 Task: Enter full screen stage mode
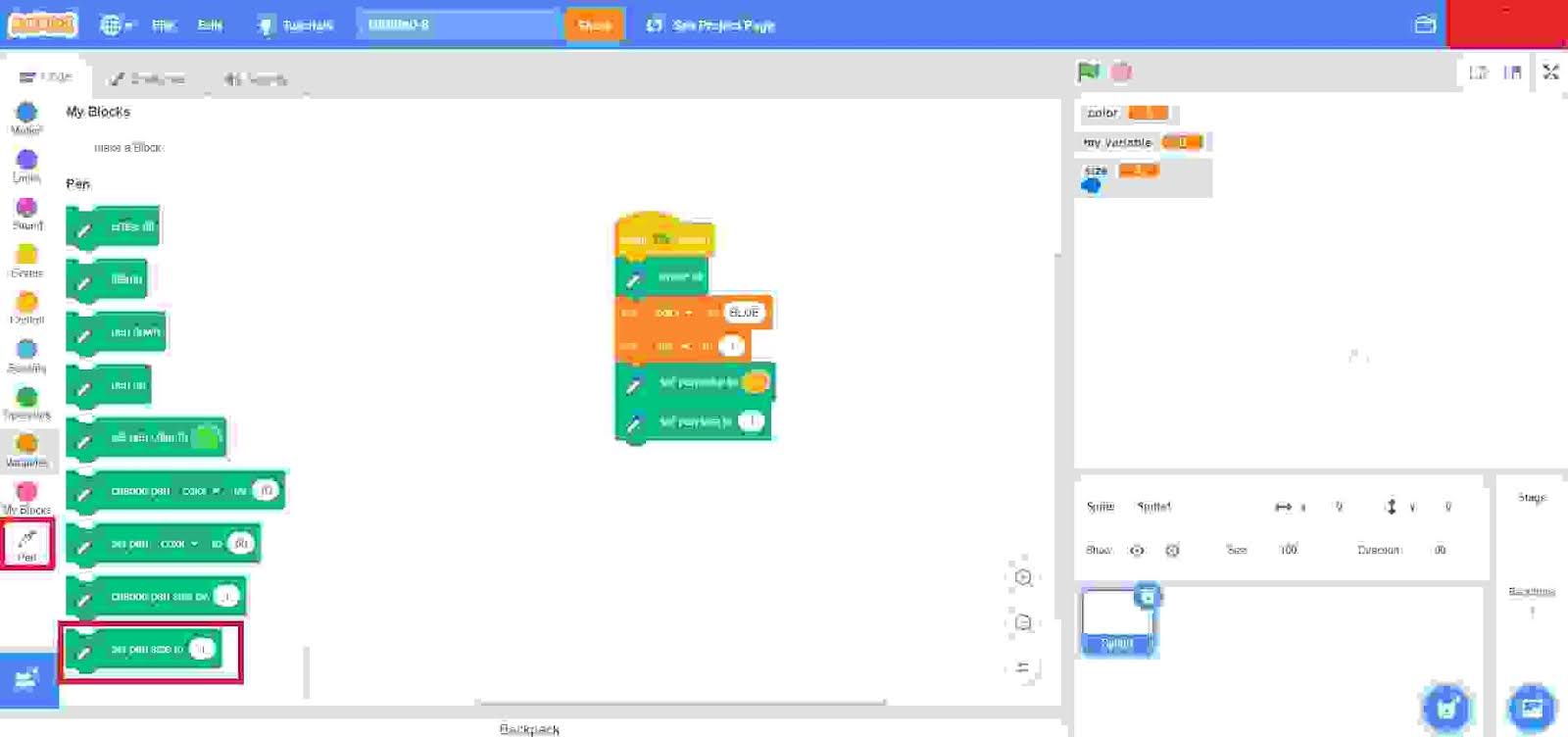click(x=1550, y=73)
